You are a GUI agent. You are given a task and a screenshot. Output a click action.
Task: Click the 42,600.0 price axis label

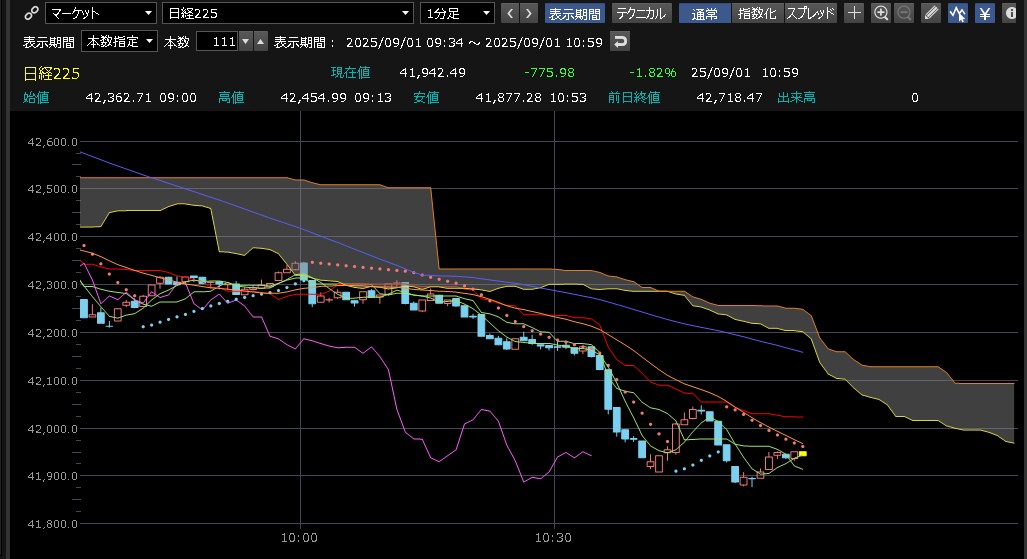[52, 142]
